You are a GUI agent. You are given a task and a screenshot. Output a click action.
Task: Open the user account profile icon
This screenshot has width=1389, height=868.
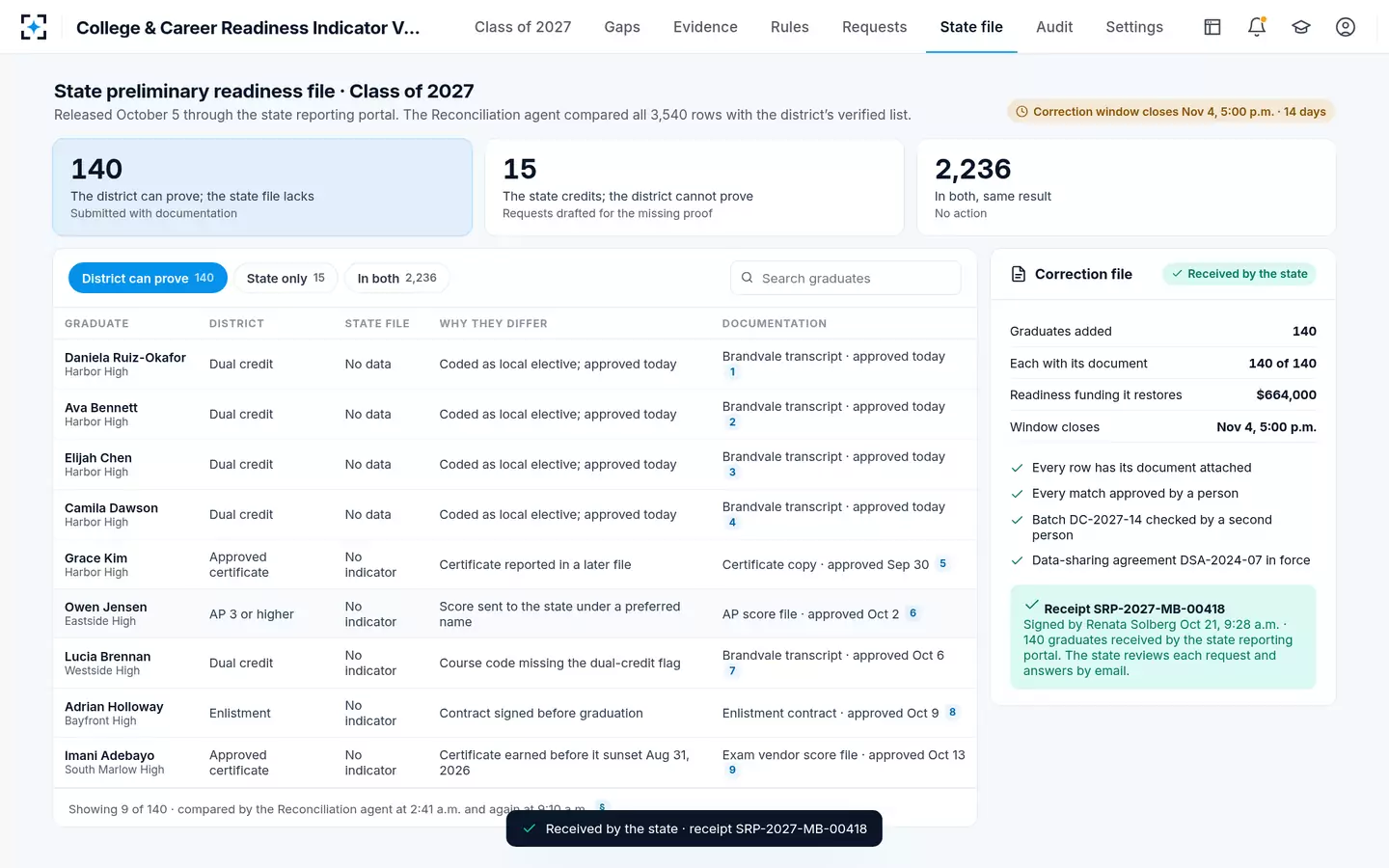1346,27
